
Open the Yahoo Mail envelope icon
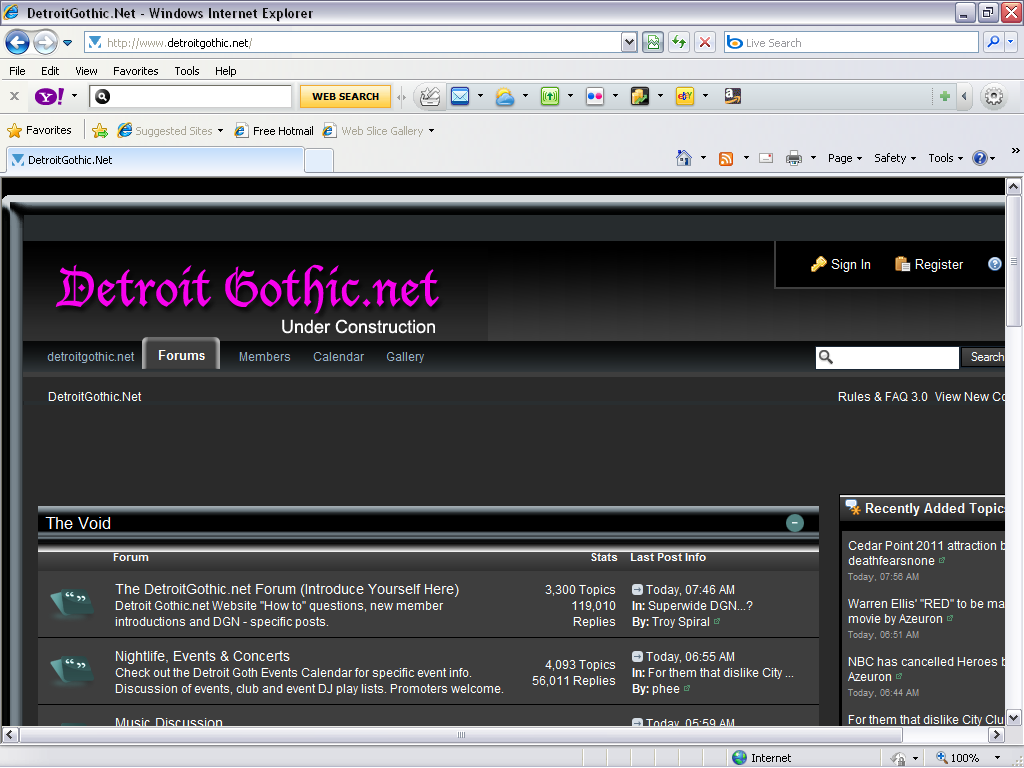pos(460,97)
